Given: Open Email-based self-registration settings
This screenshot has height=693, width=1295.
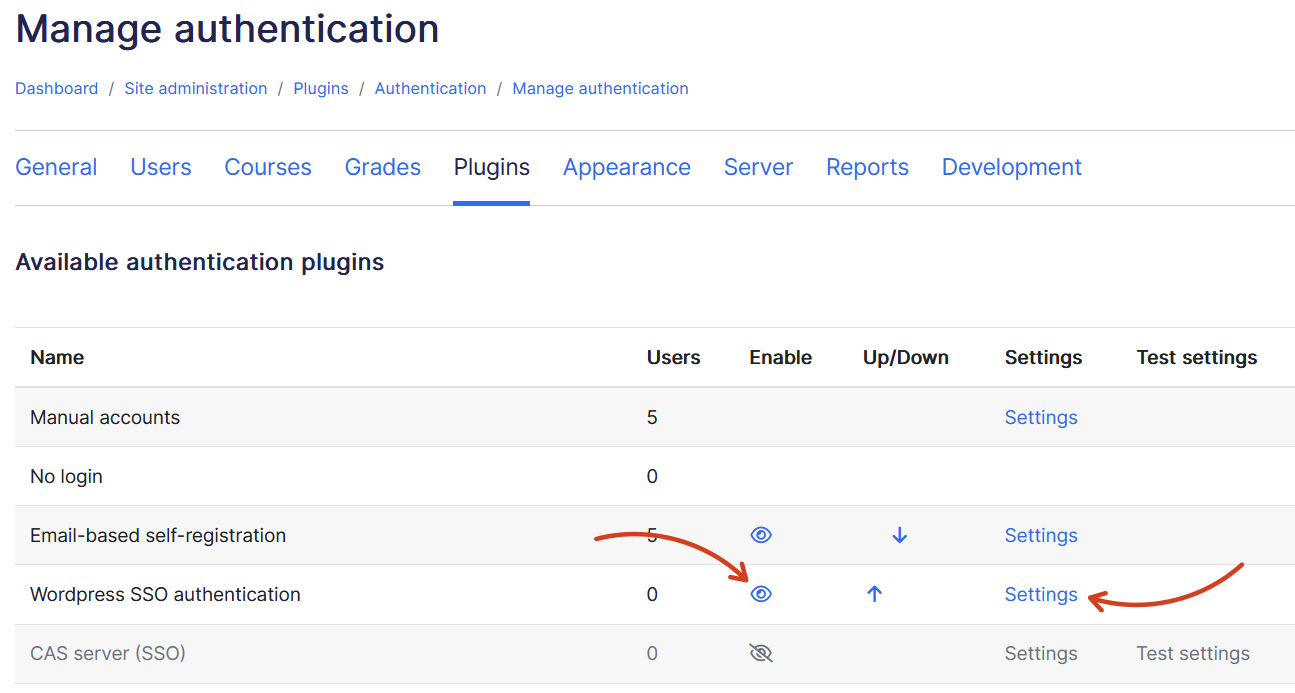Looking at the screenshot, I should click(1040, 535).
